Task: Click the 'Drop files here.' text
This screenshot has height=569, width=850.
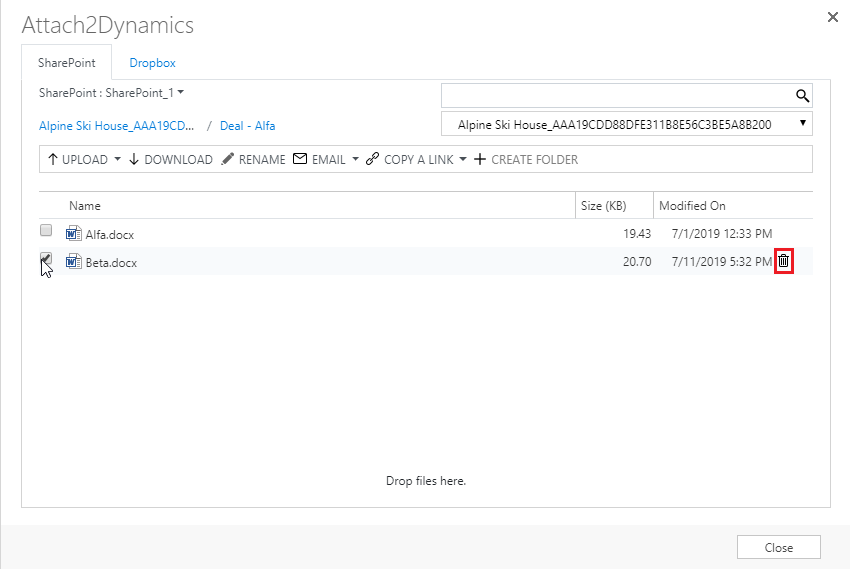Action: point(426,481)
